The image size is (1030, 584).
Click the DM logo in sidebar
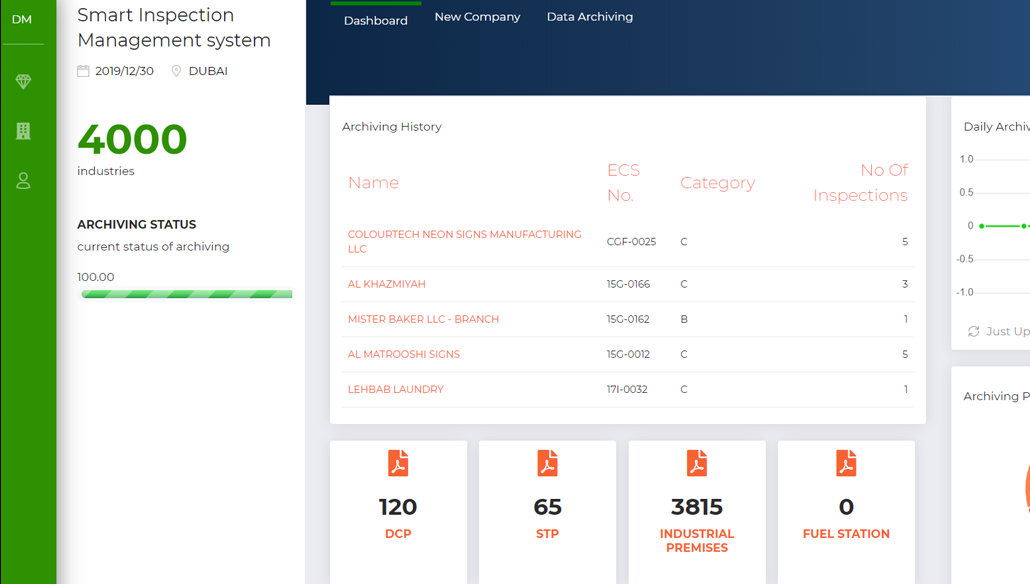click(x=22, y=20)
